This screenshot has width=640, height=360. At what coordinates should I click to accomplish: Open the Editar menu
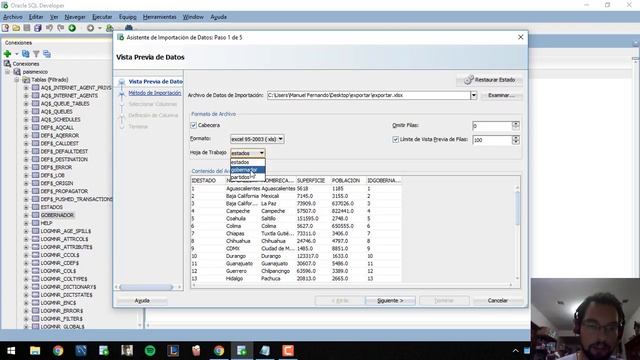[36, 17]
